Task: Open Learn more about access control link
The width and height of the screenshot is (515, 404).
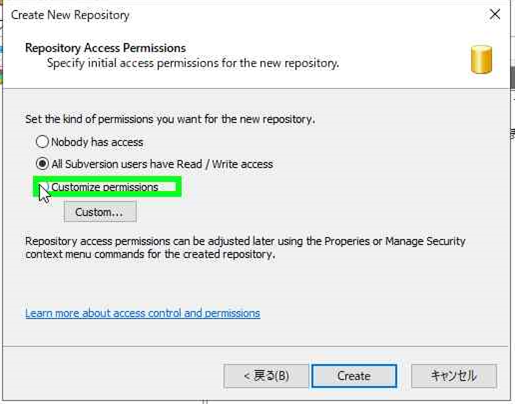Action: [143, 313]
